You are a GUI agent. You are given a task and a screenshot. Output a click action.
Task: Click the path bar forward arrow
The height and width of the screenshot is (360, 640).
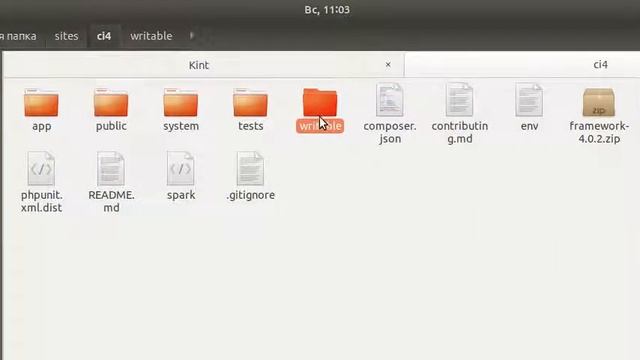pos(191,36)
